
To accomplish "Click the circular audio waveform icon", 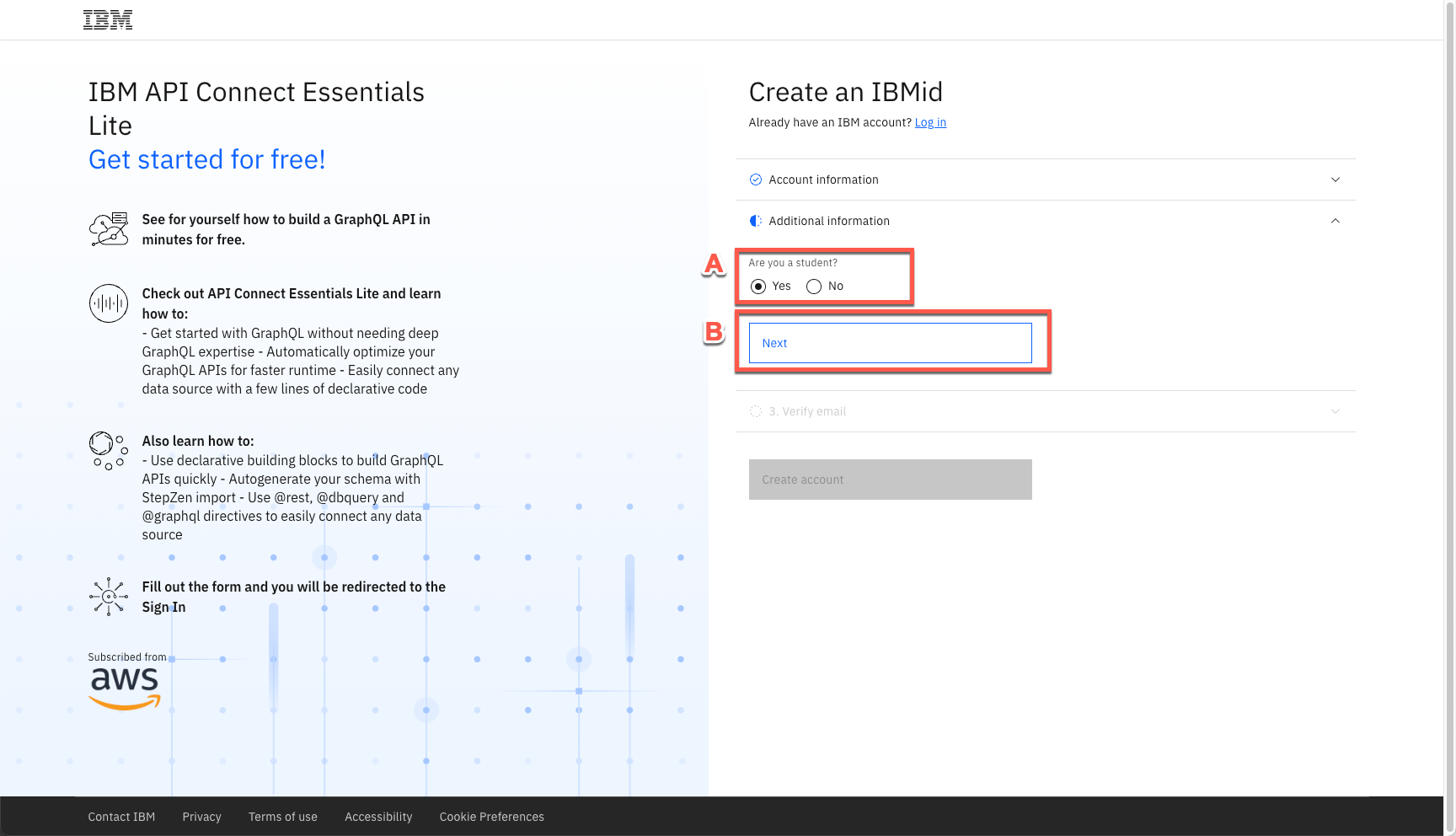I will click(109, 303).
